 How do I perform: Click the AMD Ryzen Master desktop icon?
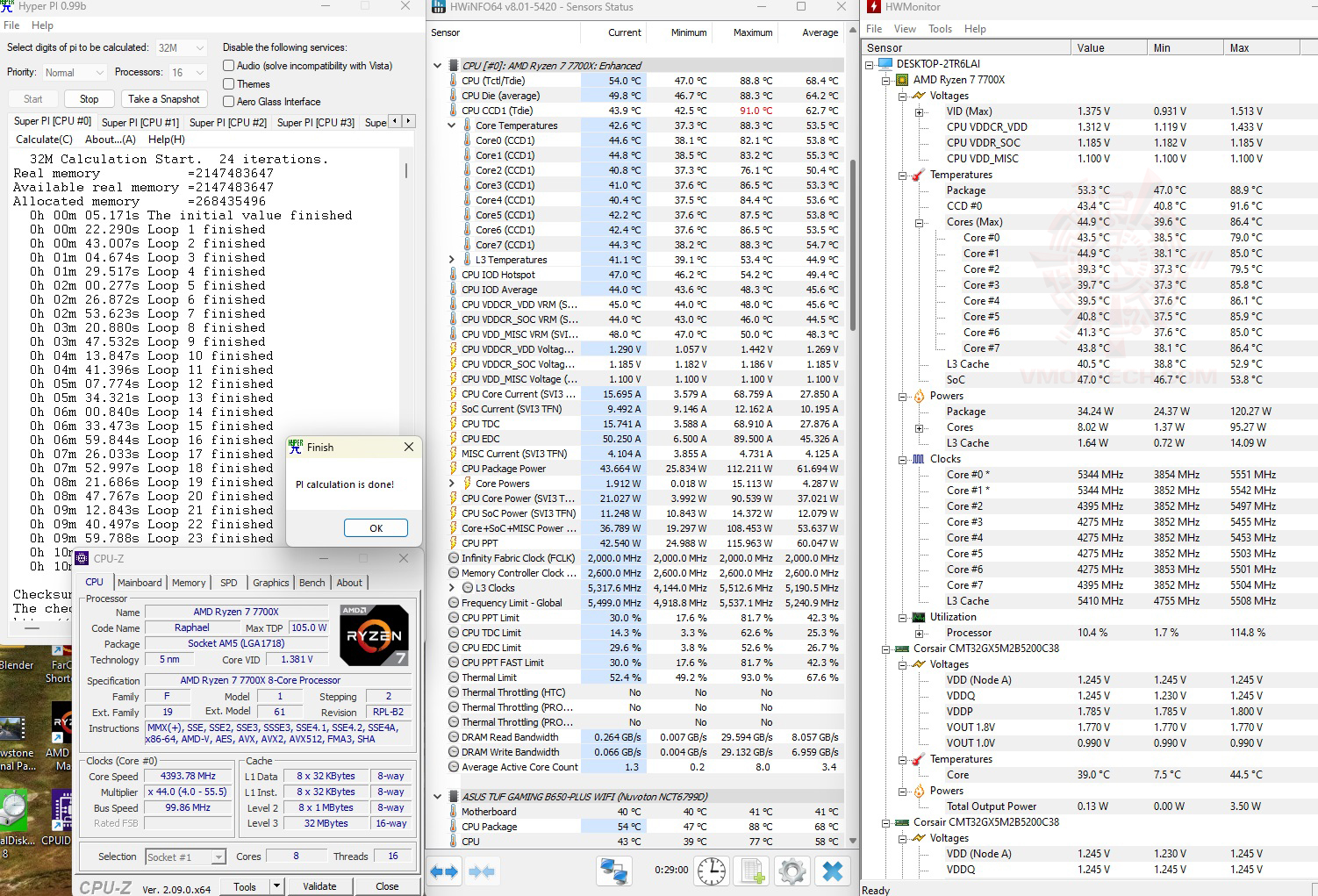coord(61,721)
